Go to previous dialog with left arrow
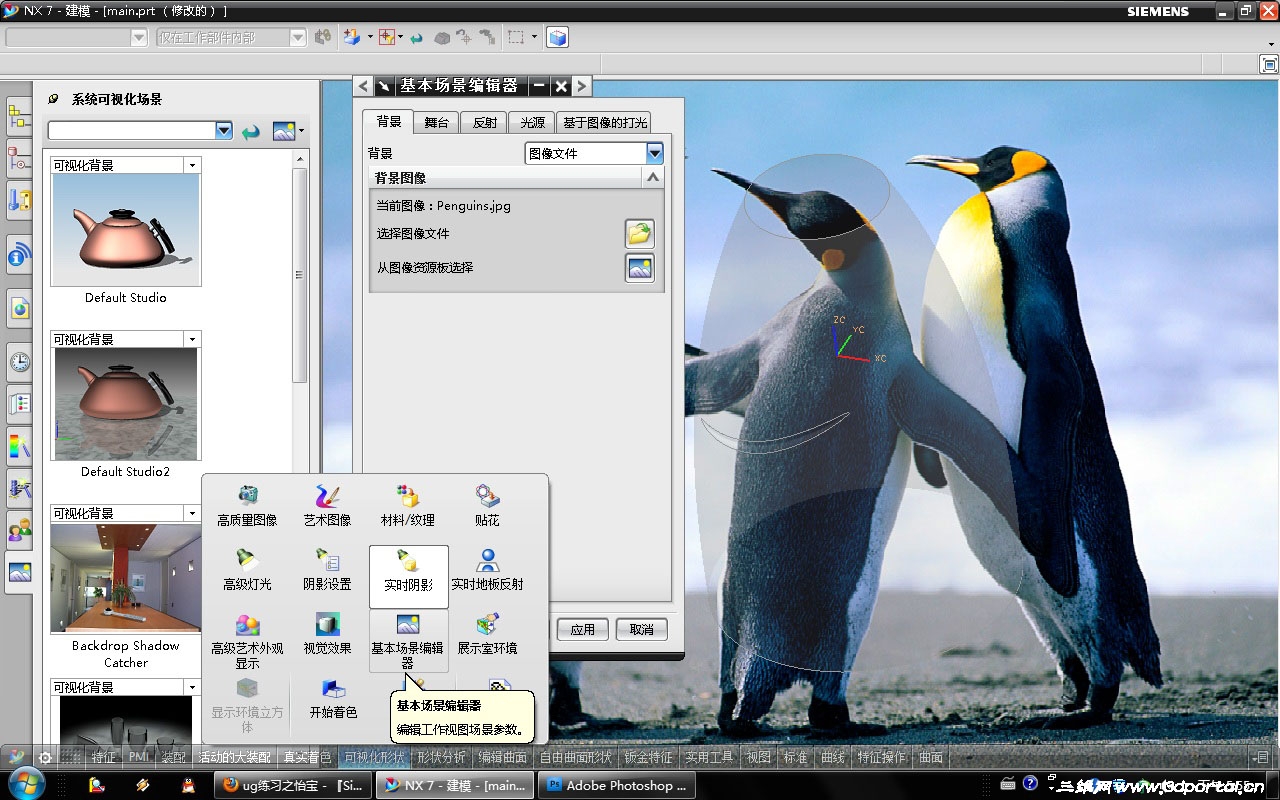 tap(363, 86)
